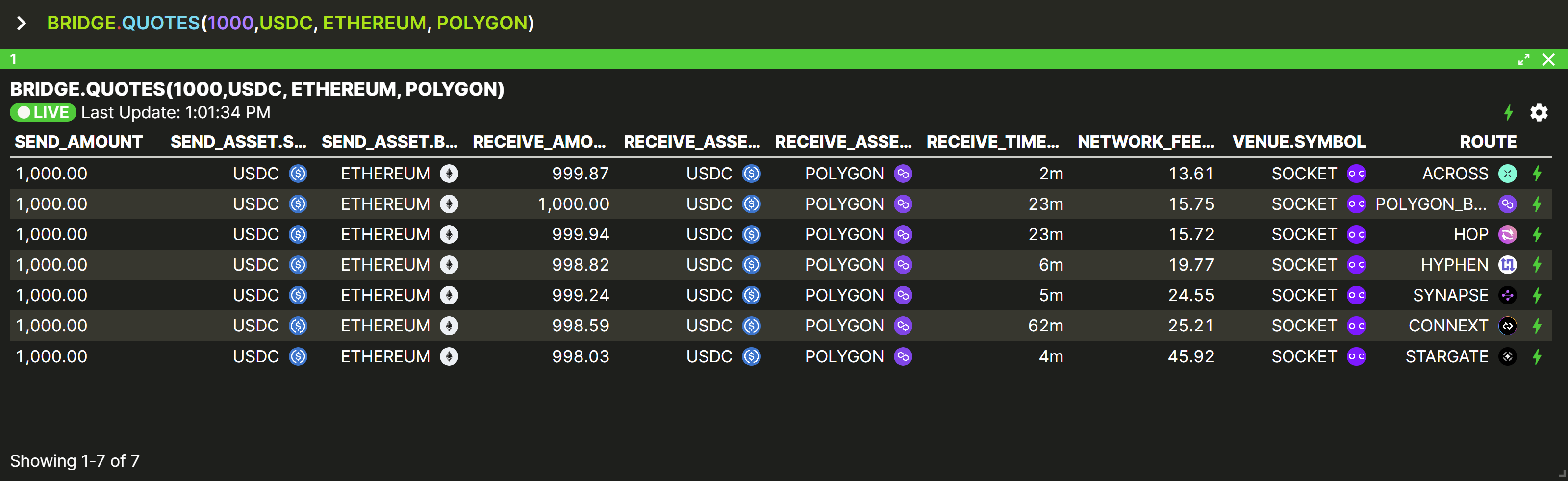1568x481 pixels.
Task: Click the STARGATE route name
Action: (1447, 356)
